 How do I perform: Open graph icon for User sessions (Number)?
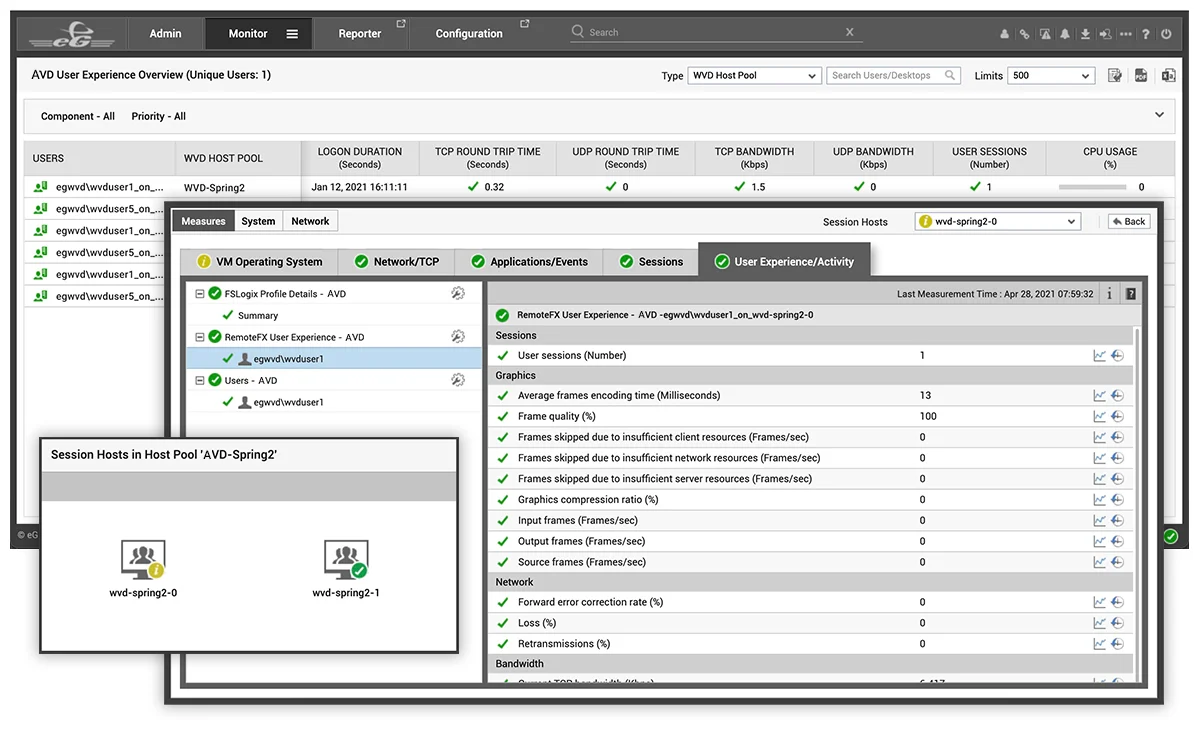click(1100, 355)
